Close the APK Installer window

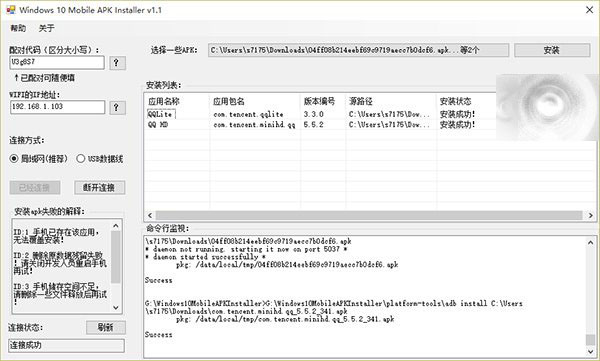[x=589, y=10]
